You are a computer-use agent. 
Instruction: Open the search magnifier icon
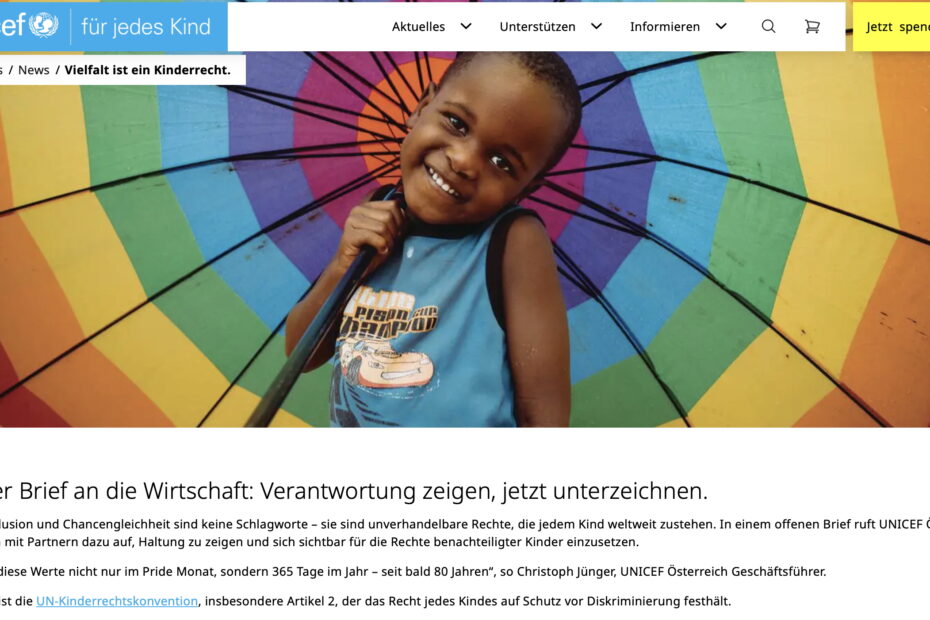tap(768, 26)
